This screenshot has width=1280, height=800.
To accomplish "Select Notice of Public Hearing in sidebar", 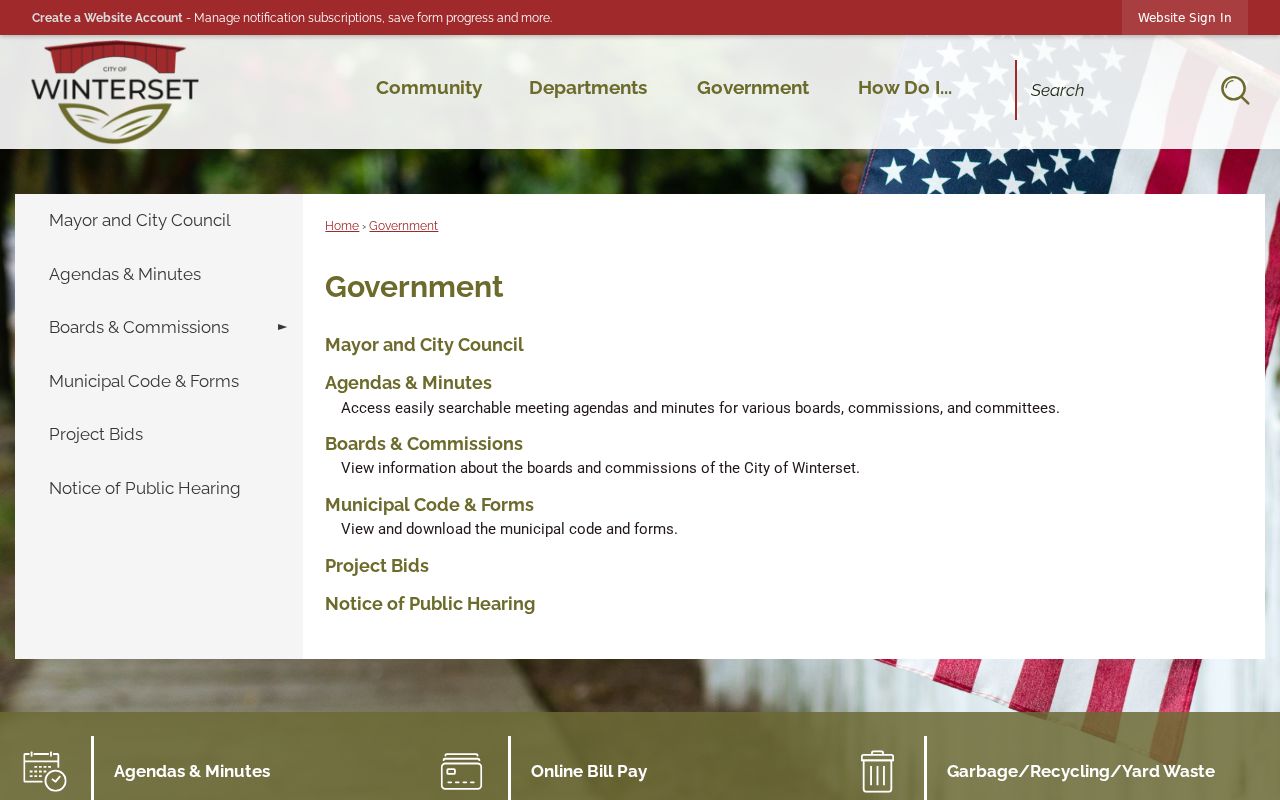I will pos(159,488).
